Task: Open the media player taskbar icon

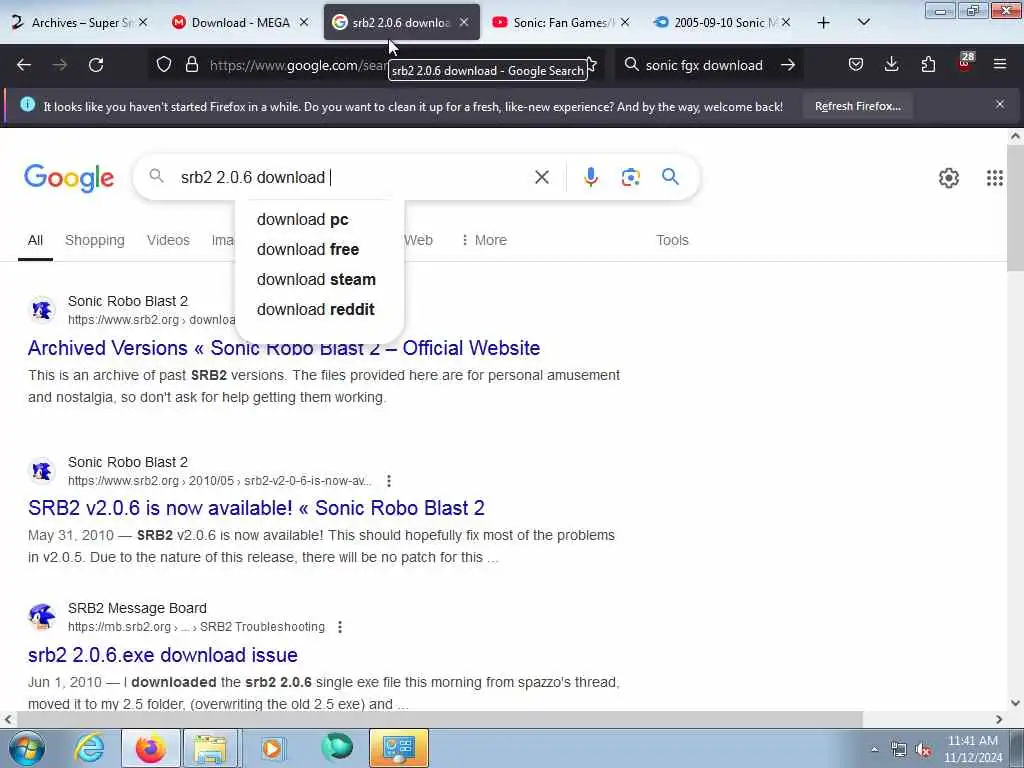Action: (x=272, y=748)
